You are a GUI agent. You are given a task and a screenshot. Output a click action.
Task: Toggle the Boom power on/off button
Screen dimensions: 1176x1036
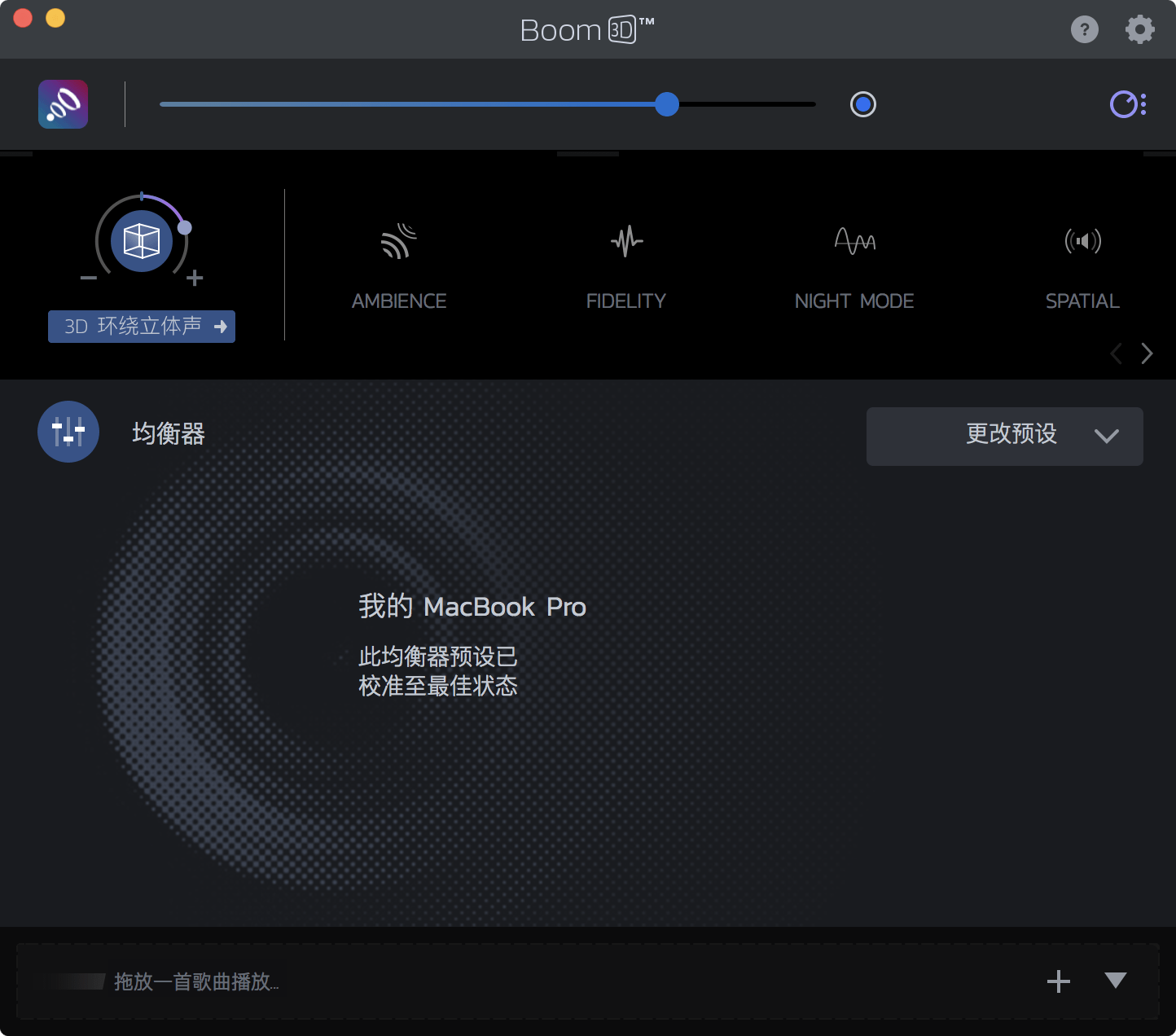point(862,104)
